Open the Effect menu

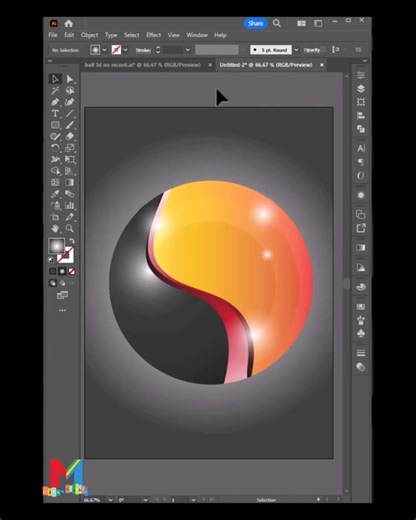tap(153, 35)
